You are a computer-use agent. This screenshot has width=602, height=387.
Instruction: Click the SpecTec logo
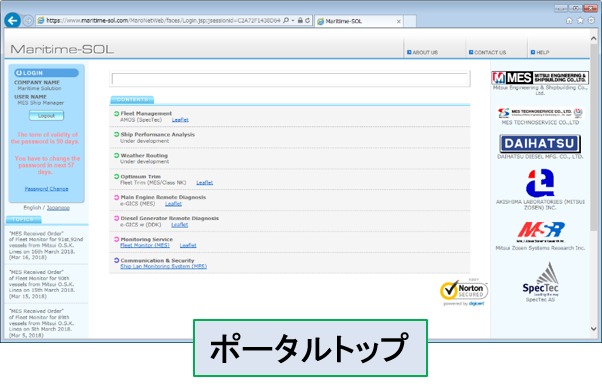(541, 280)
